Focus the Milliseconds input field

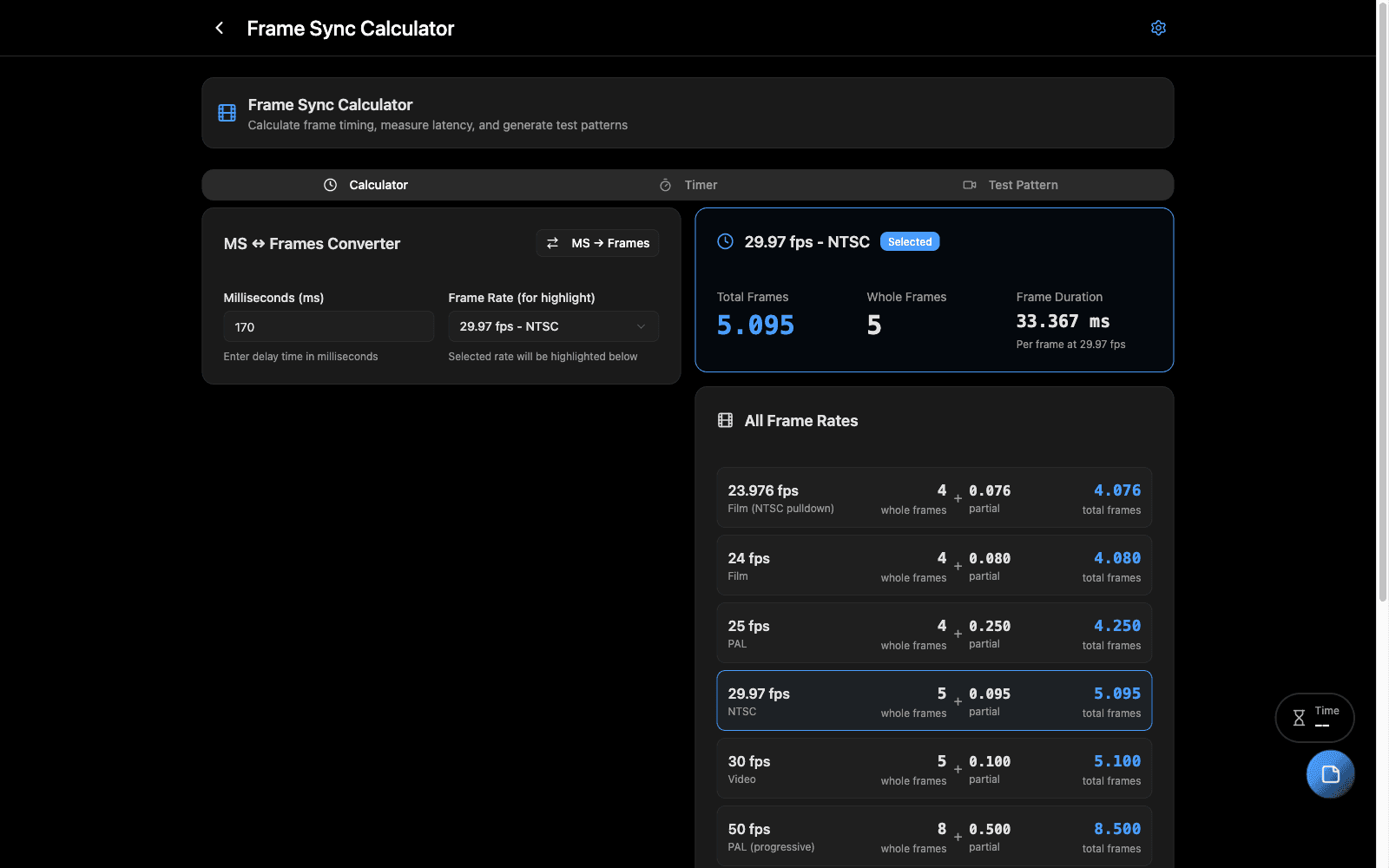coord(328,326)
